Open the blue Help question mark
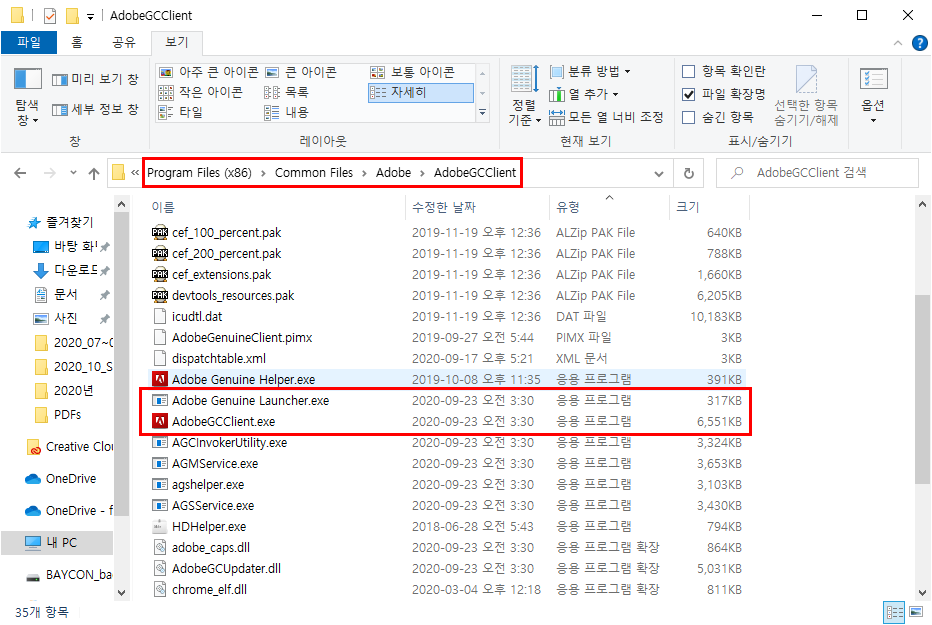 click(x=920, y=43)
